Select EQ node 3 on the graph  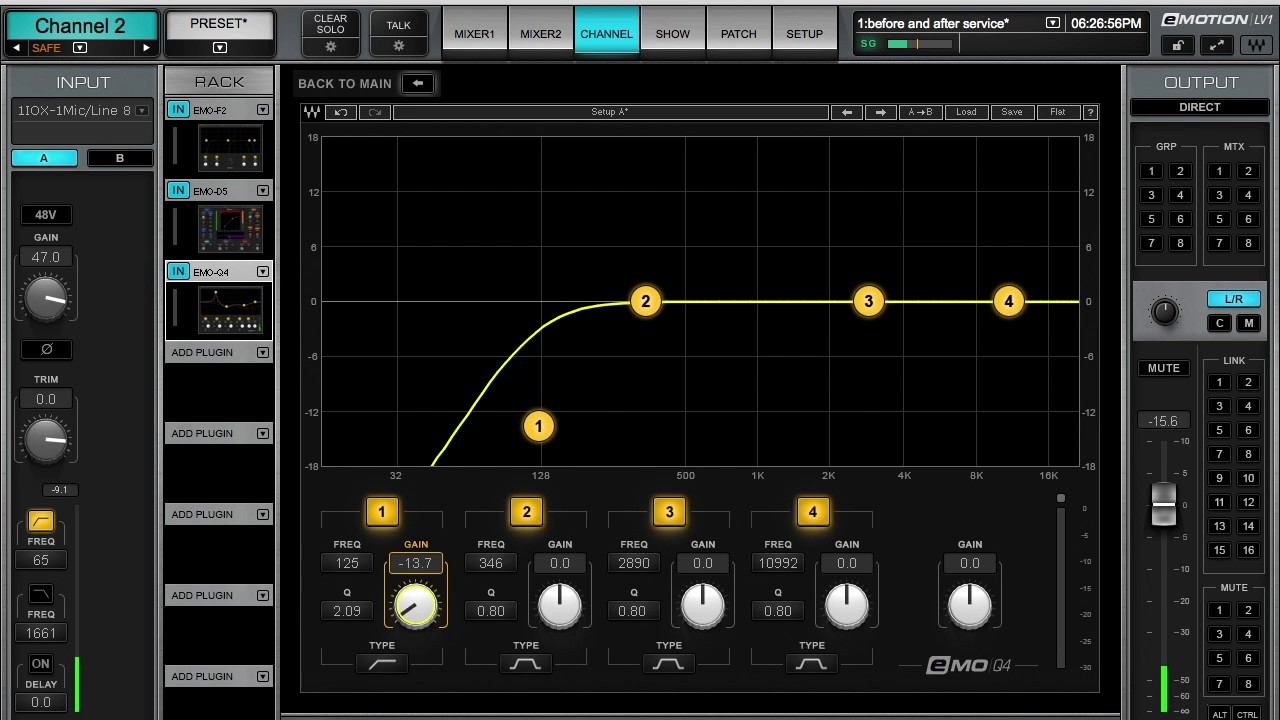(x=868, y=301)
